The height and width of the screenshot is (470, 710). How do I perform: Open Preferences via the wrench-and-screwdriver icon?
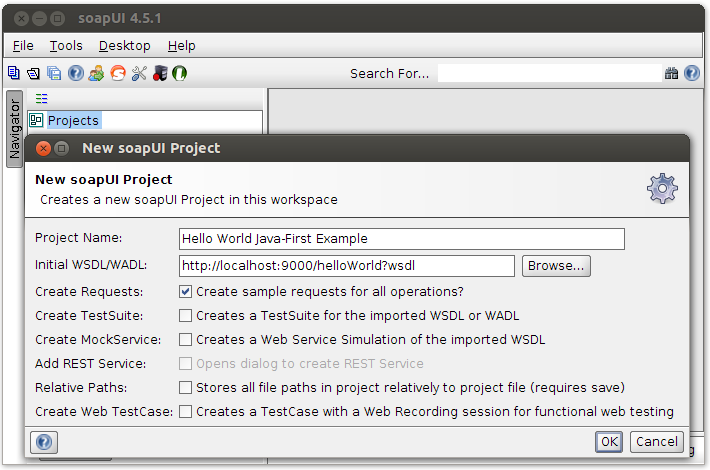pos(139,73)
